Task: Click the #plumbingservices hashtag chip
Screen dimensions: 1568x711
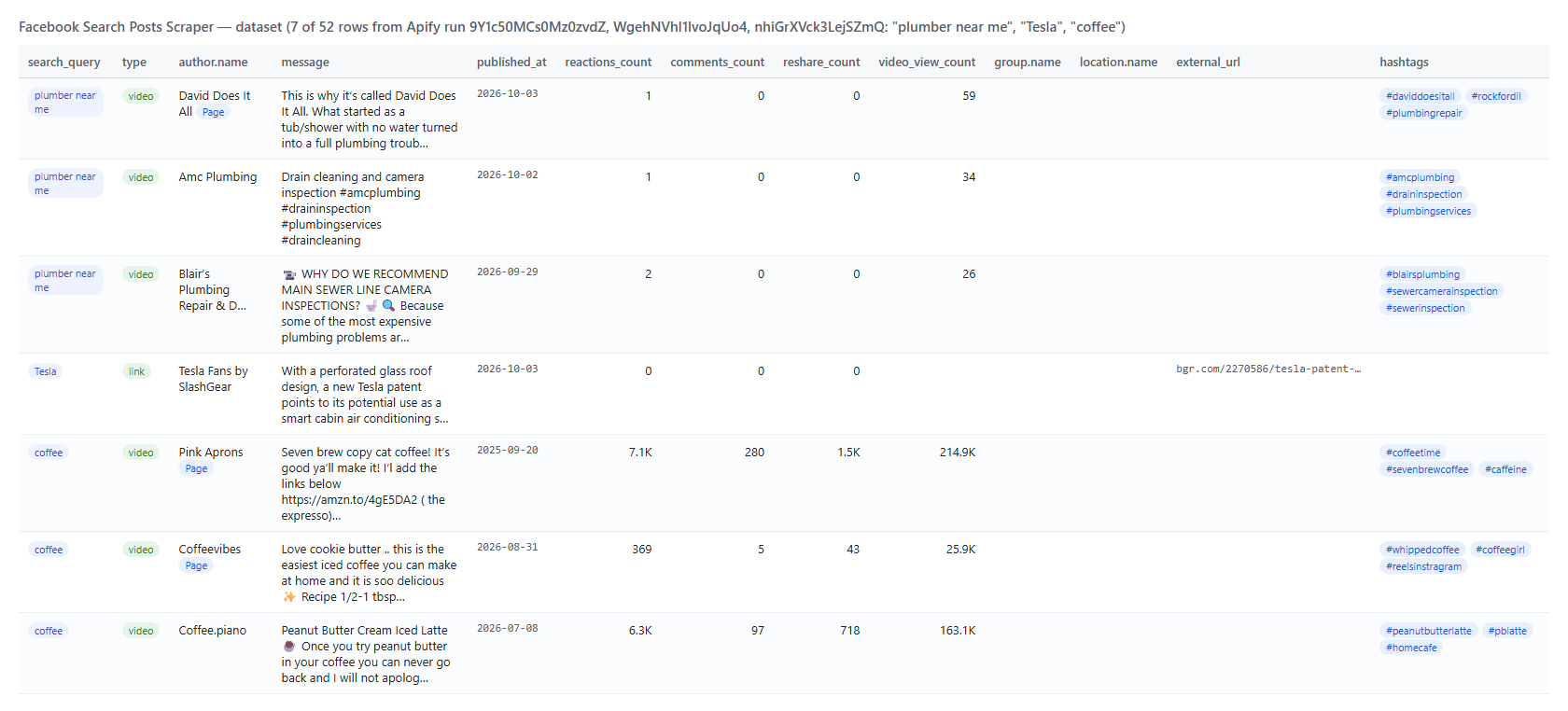Action: (1428, 211)
